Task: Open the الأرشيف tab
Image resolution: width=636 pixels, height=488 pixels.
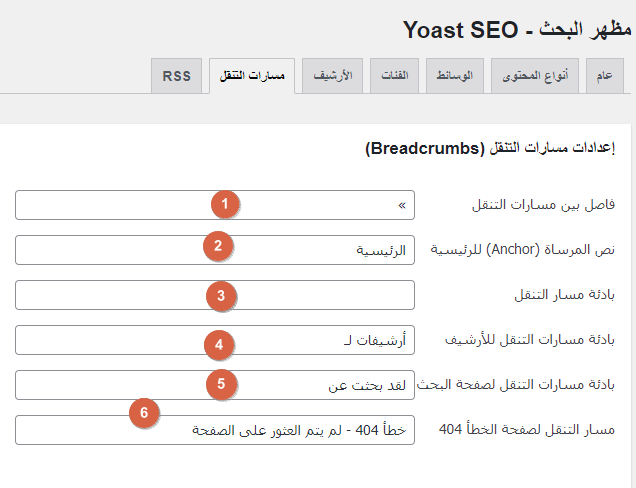Action: [x=332, y=76]
